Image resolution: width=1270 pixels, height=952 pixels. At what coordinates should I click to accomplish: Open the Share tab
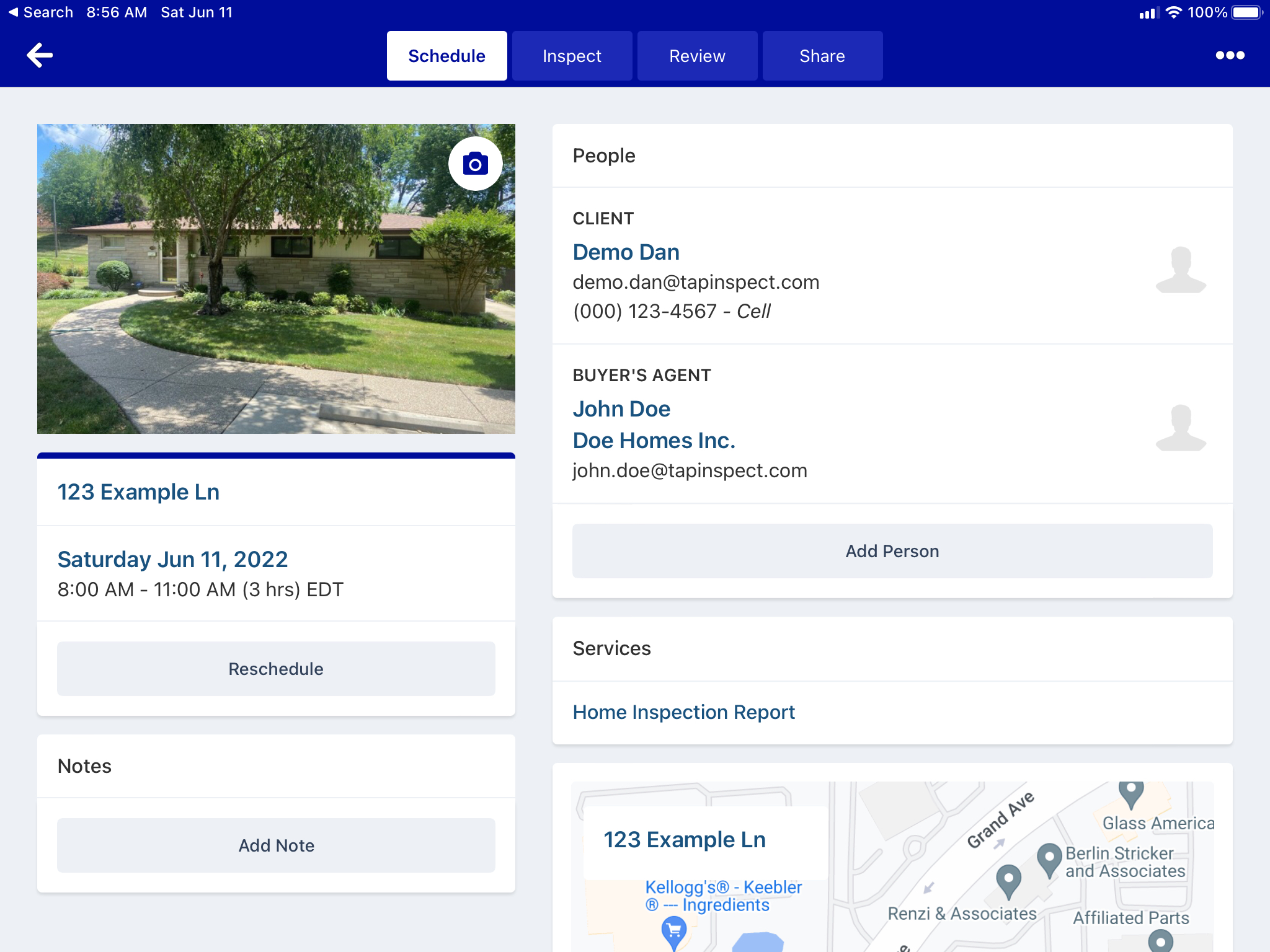(822, 56)
